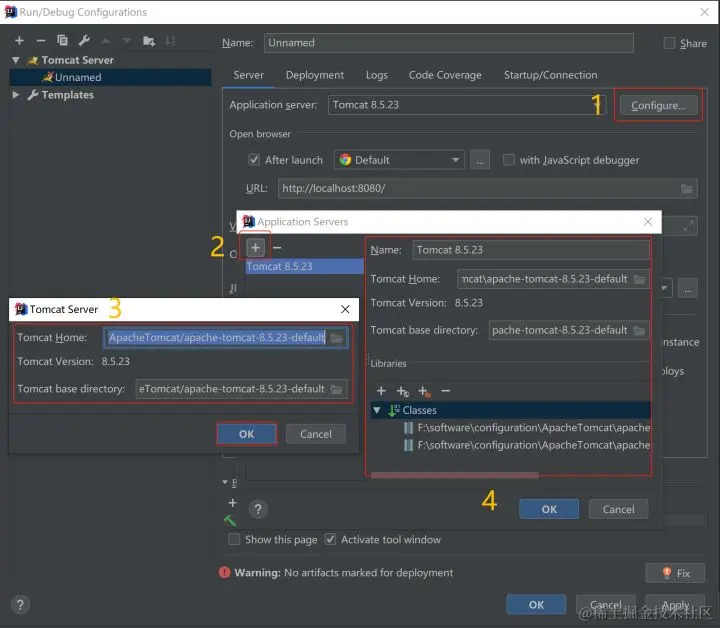Toggle After launch checkbox

[x=253, y=160]
